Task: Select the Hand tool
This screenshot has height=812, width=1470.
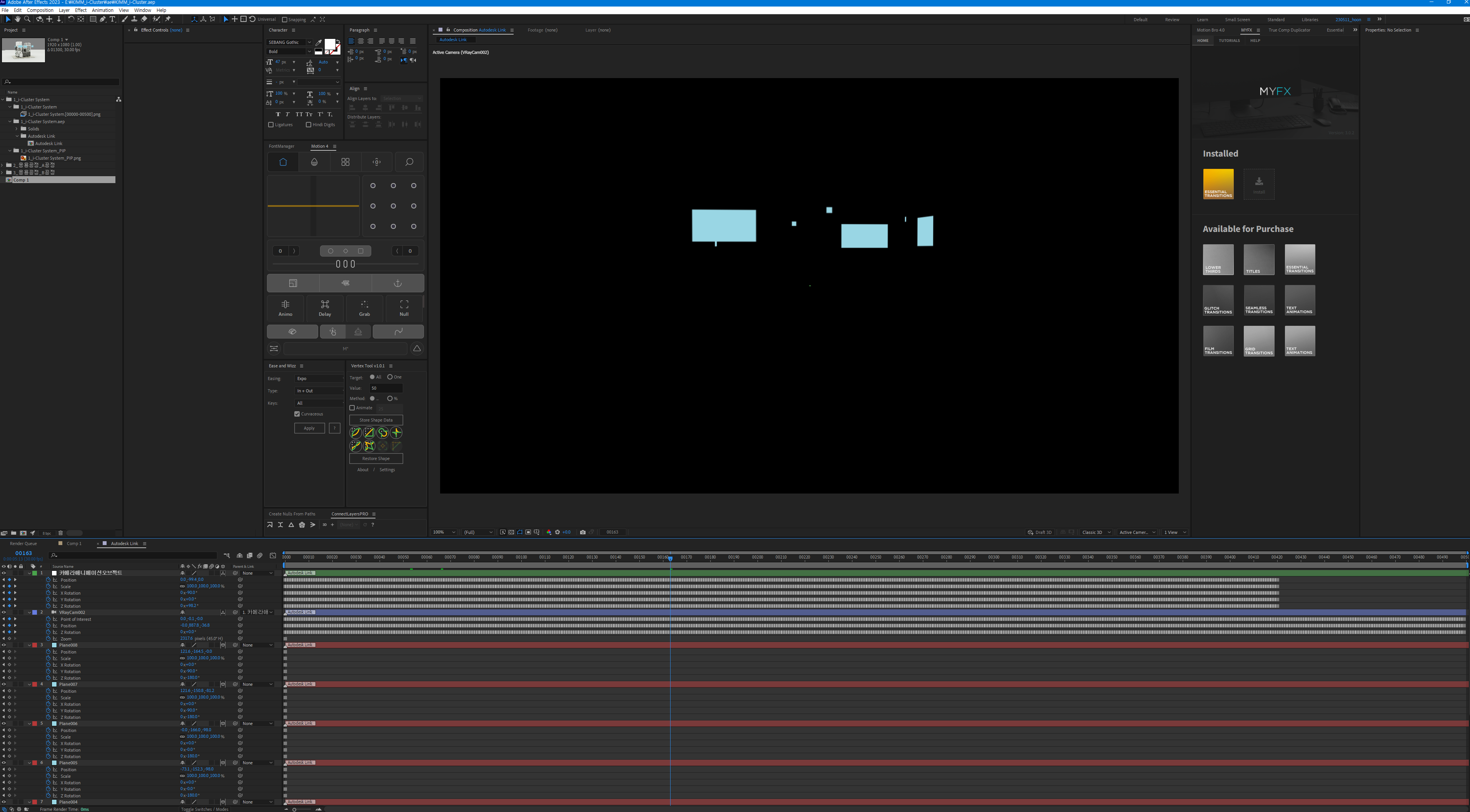Action: pyautogui.click(x=17, y=19)
